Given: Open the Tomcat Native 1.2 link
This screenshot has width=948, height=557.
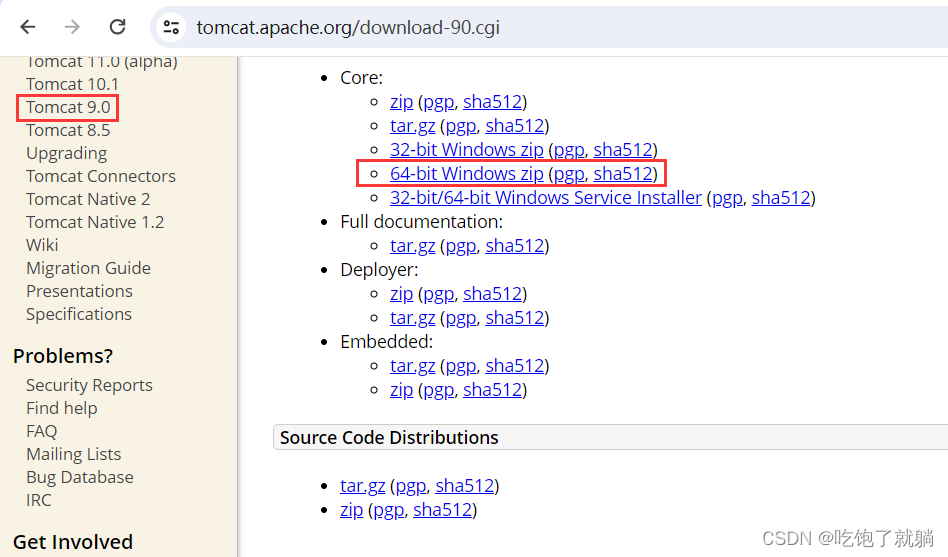Looking at the screenshot, I should pos(95,222).
